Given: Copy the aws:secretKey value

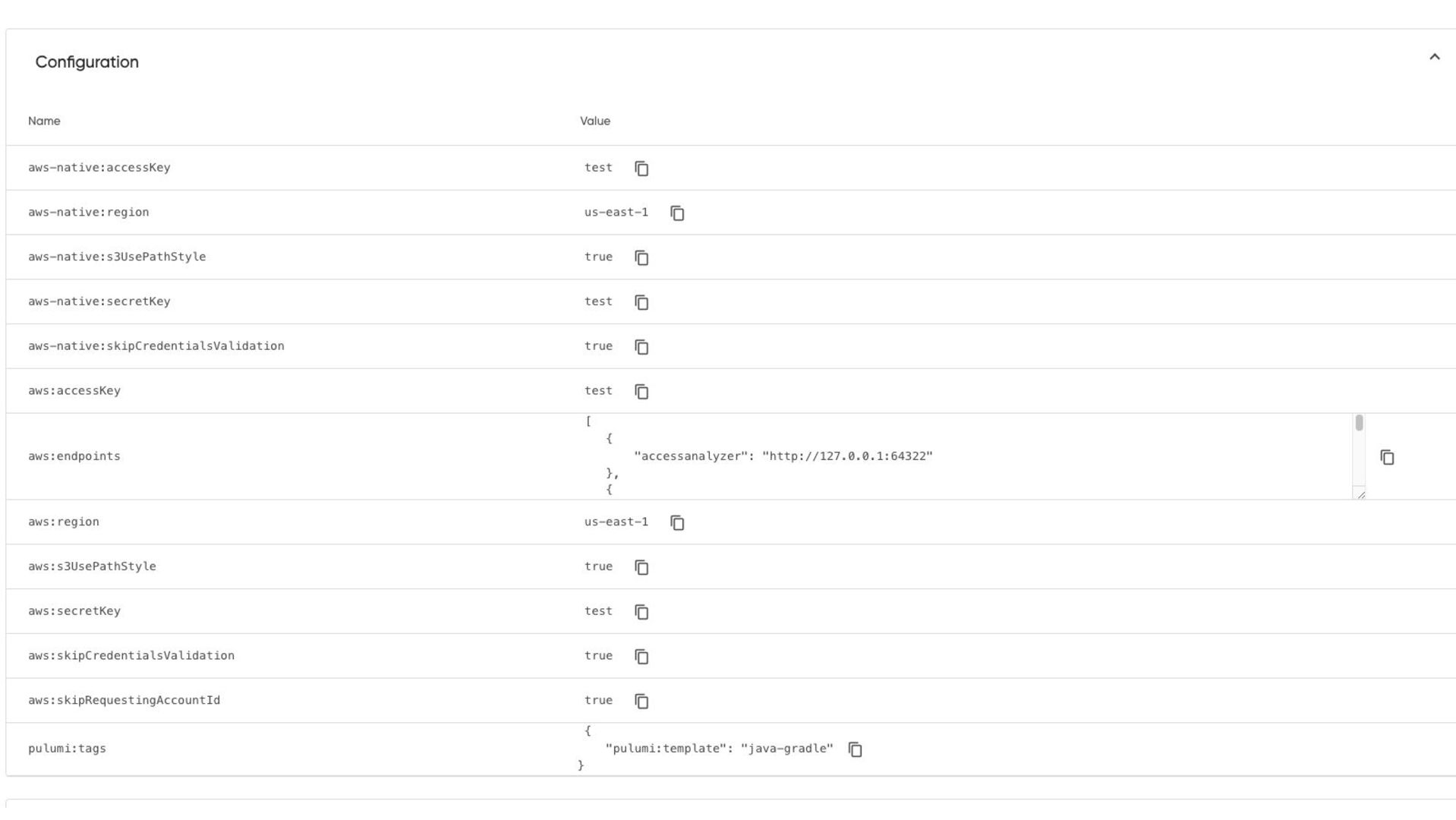Looking at the screenshot, I should pos(641,612).
